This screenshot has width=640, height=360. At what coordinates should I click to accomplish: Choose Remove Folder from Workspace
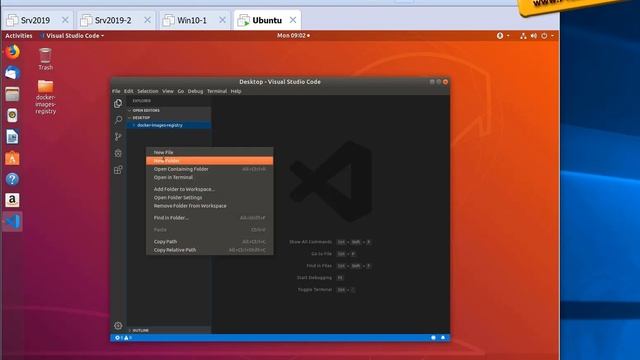pos(209,206)
